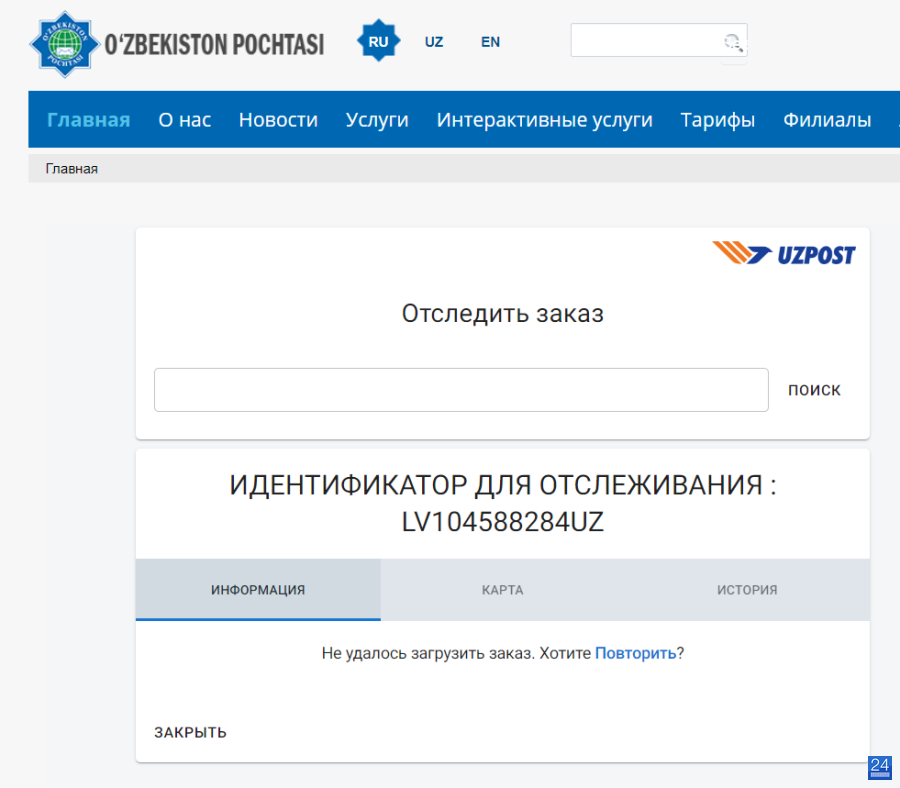Screen dimensions: 900x788
Task: Click the UZPOST logo in tracking card
Action: pos(783,254)
